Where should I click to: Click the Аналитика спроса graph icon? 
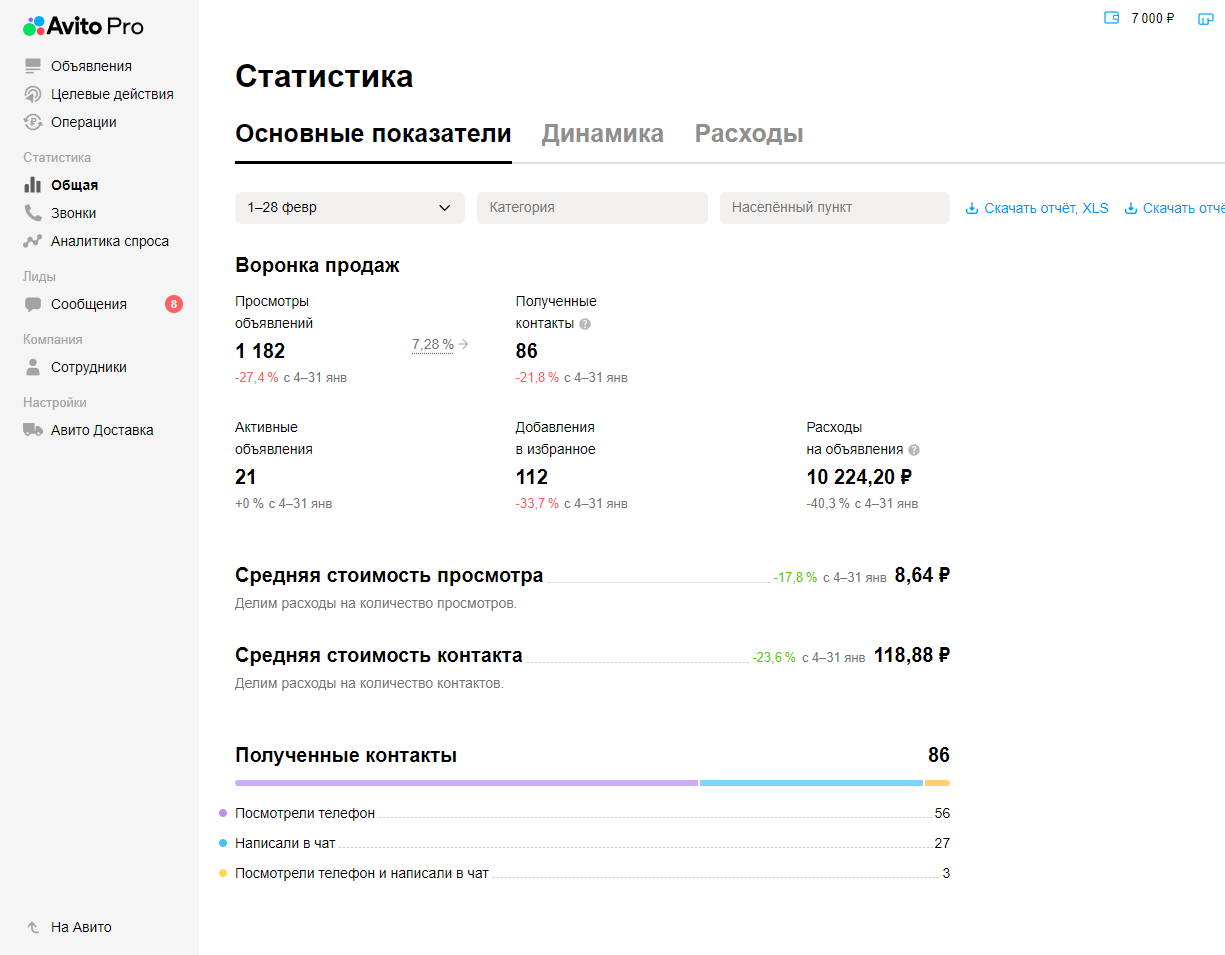point(33,241)
